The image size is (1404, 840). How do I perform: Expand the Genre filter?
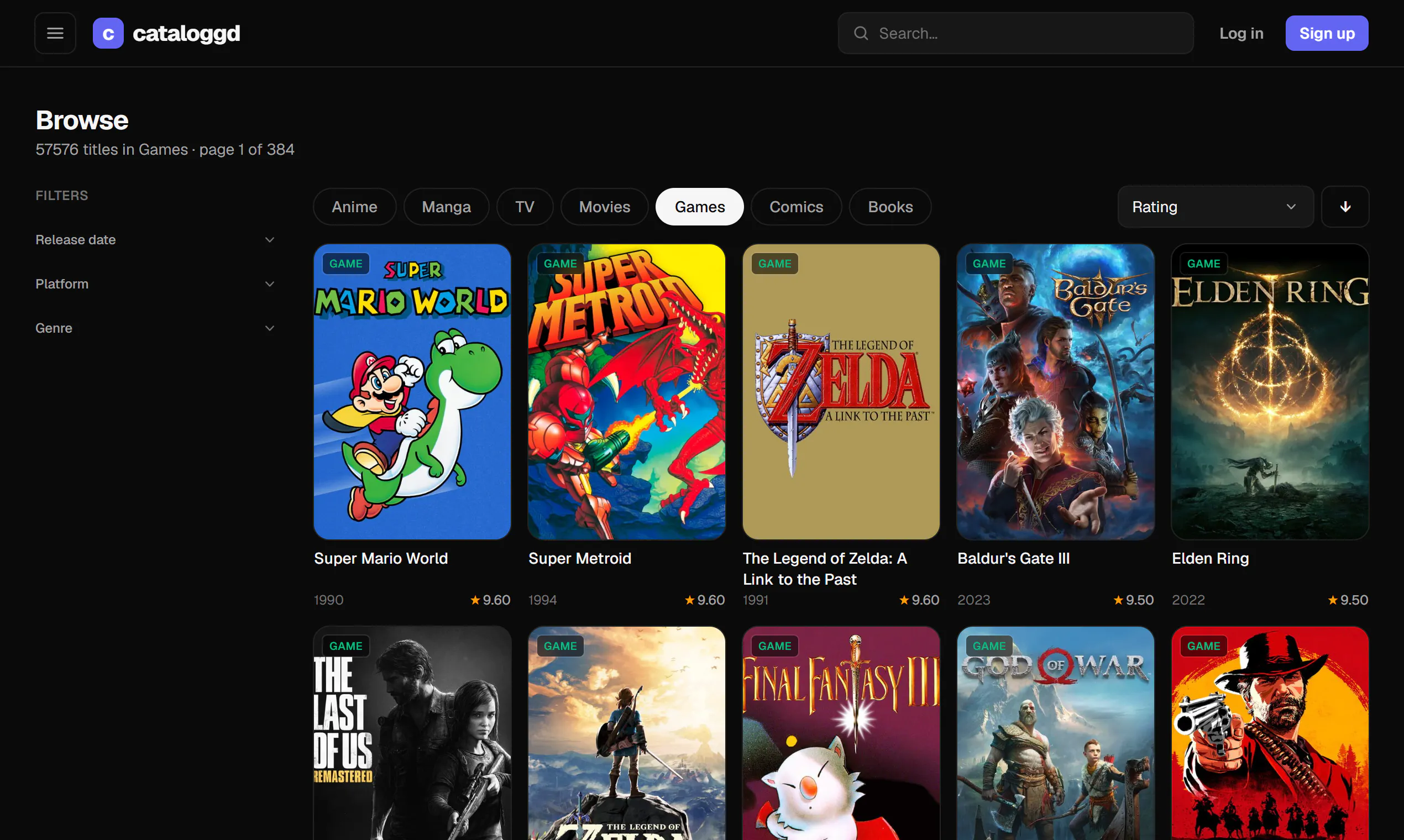tap(155, 328)
